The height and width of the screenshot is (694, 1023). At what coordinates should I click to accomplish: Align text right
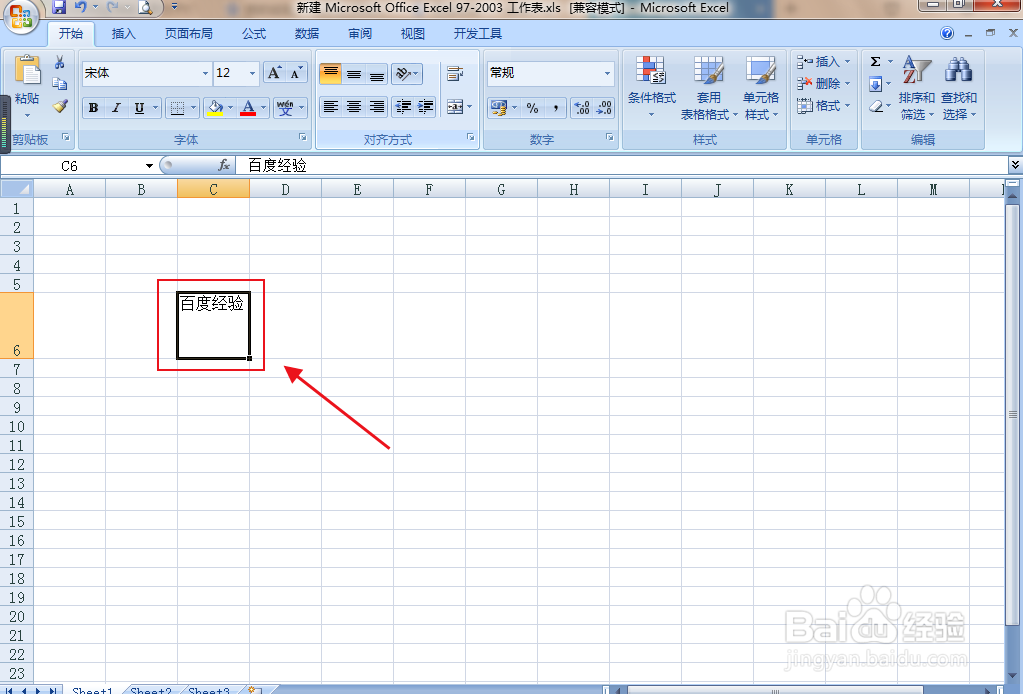point(376,106)
